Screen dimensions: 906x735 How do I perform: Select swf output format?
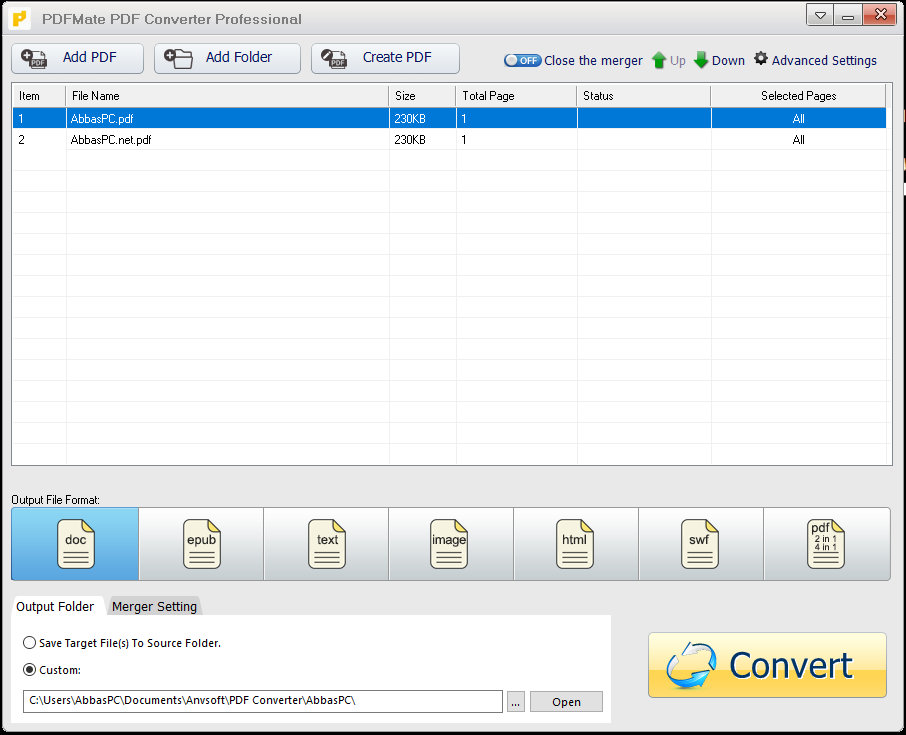coord(701,544)
